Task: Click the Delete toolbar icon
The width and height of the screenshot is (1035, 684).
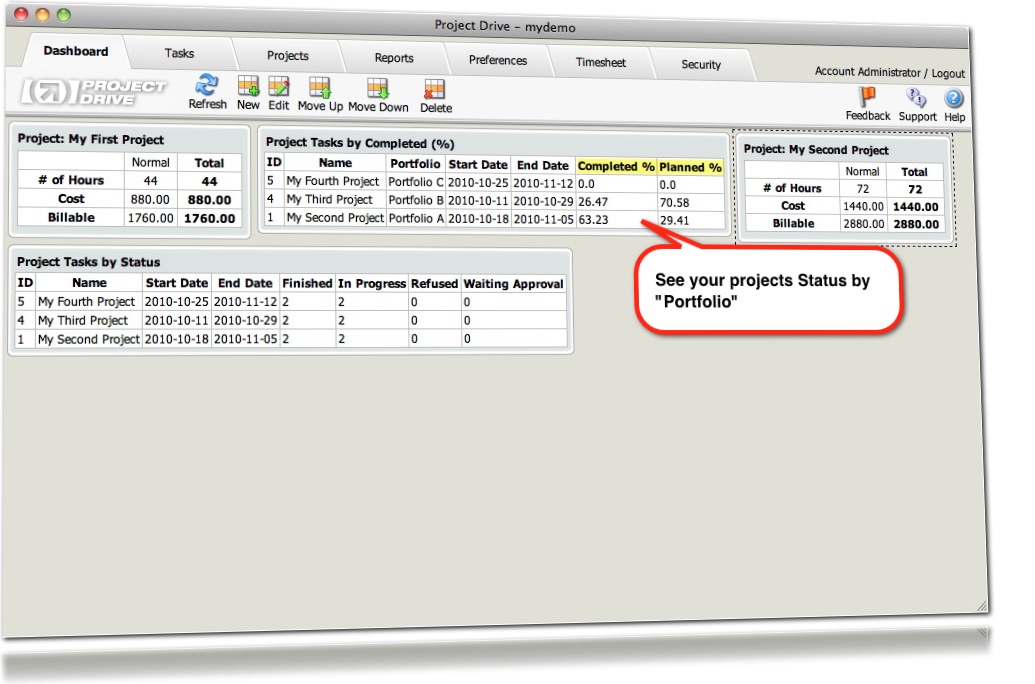Action: pyautogui.click(x=434, y=90)
